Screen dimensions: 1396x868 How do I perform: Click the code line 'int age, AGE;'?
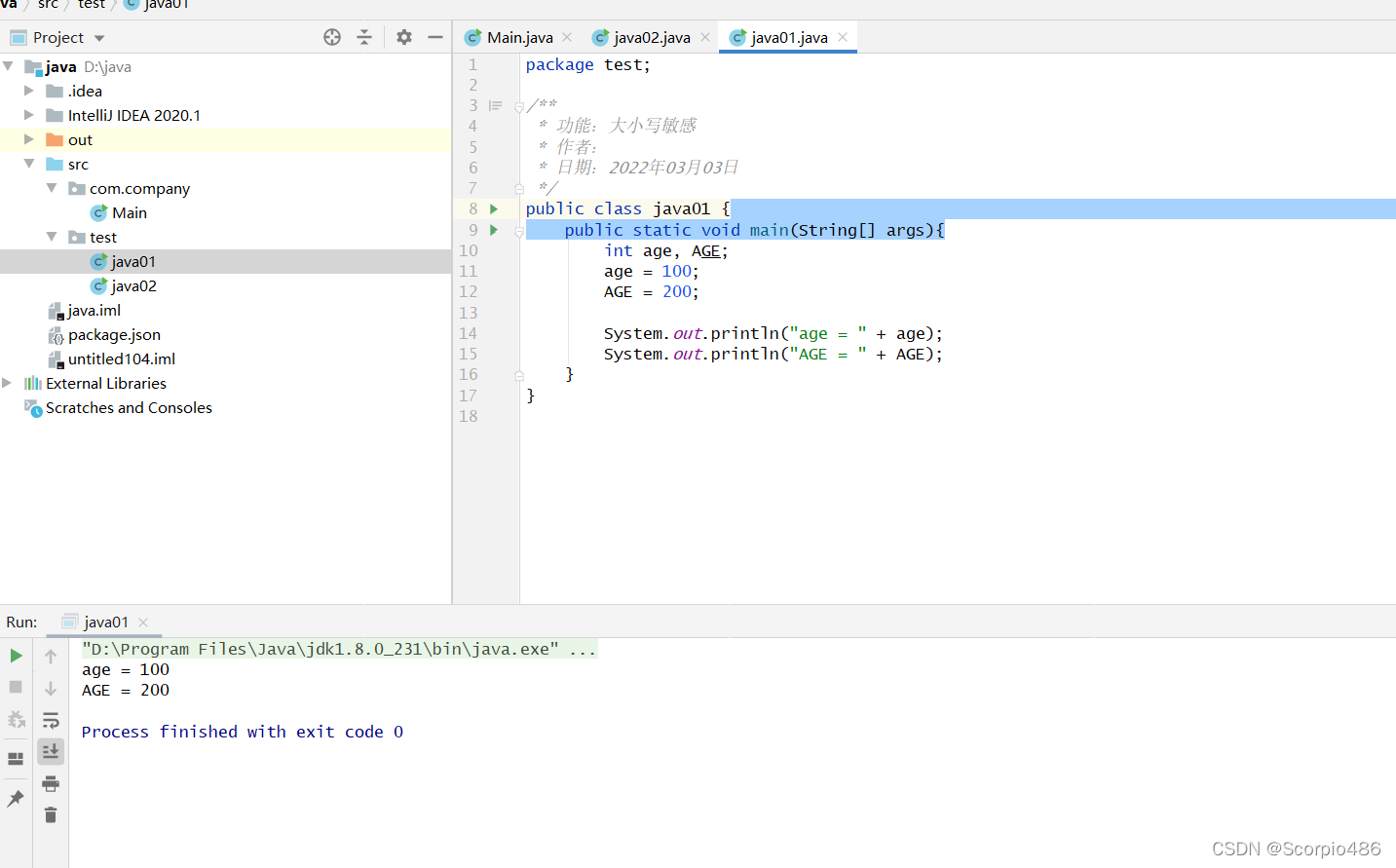[666, 250]
